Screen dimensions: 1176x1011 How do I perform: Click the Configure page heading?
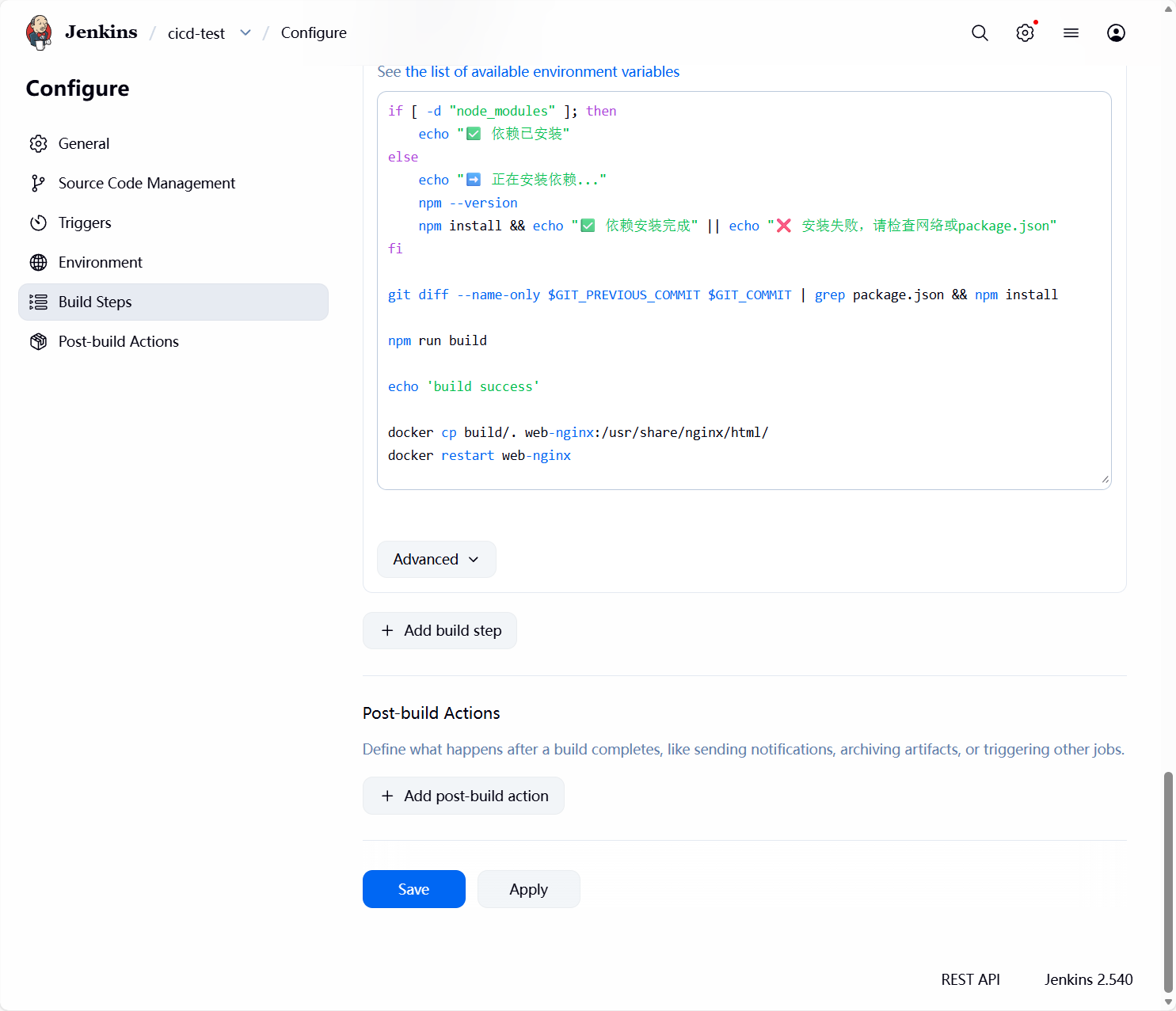[x=78, y=88]
